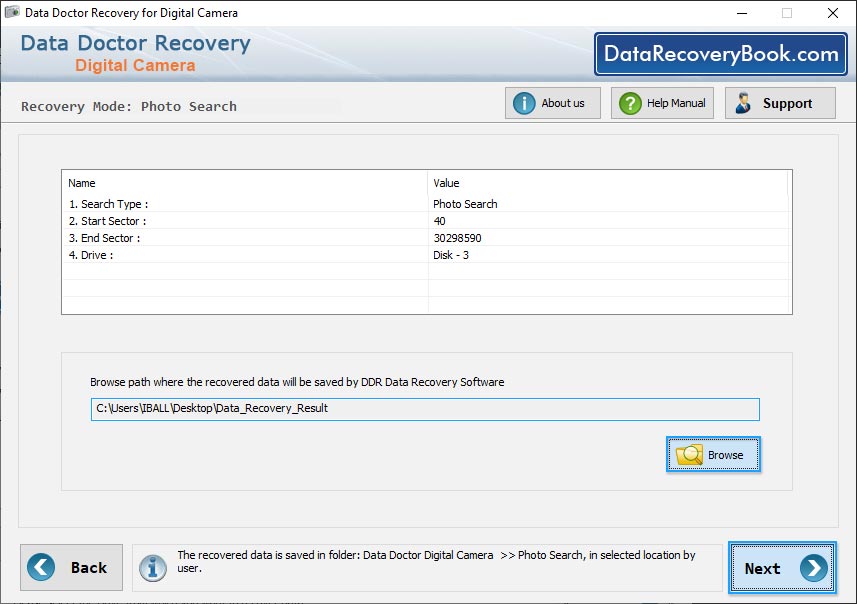Select the Search Type row in the table
The image size is (857, 604).
[x=300, y=203]
